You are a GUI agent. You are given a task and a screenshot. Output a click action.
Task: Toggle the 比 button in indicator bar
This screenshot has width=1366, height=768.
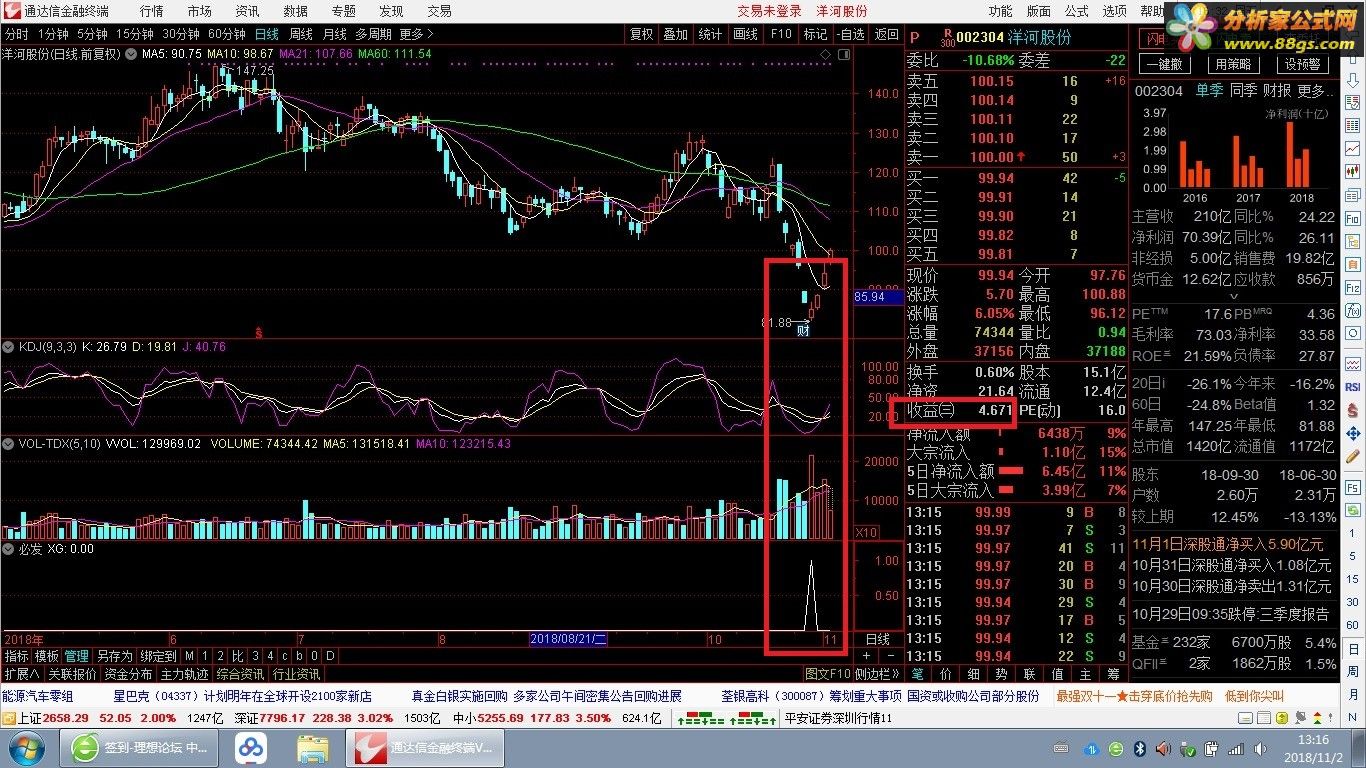237,656
